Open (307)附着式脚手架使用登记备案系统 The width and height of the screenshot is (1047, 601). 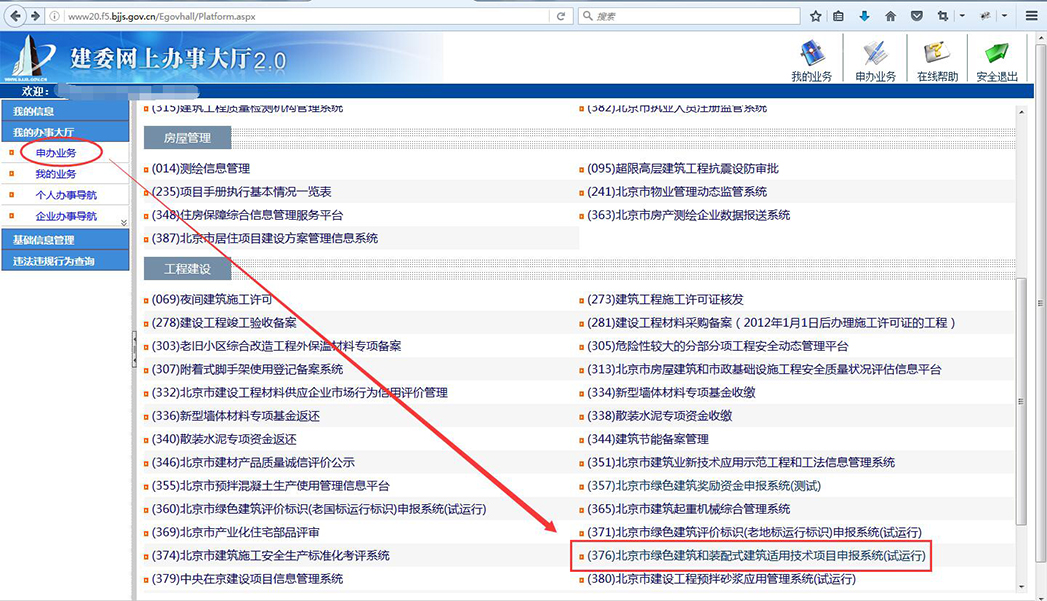click(x=248, y=369)
